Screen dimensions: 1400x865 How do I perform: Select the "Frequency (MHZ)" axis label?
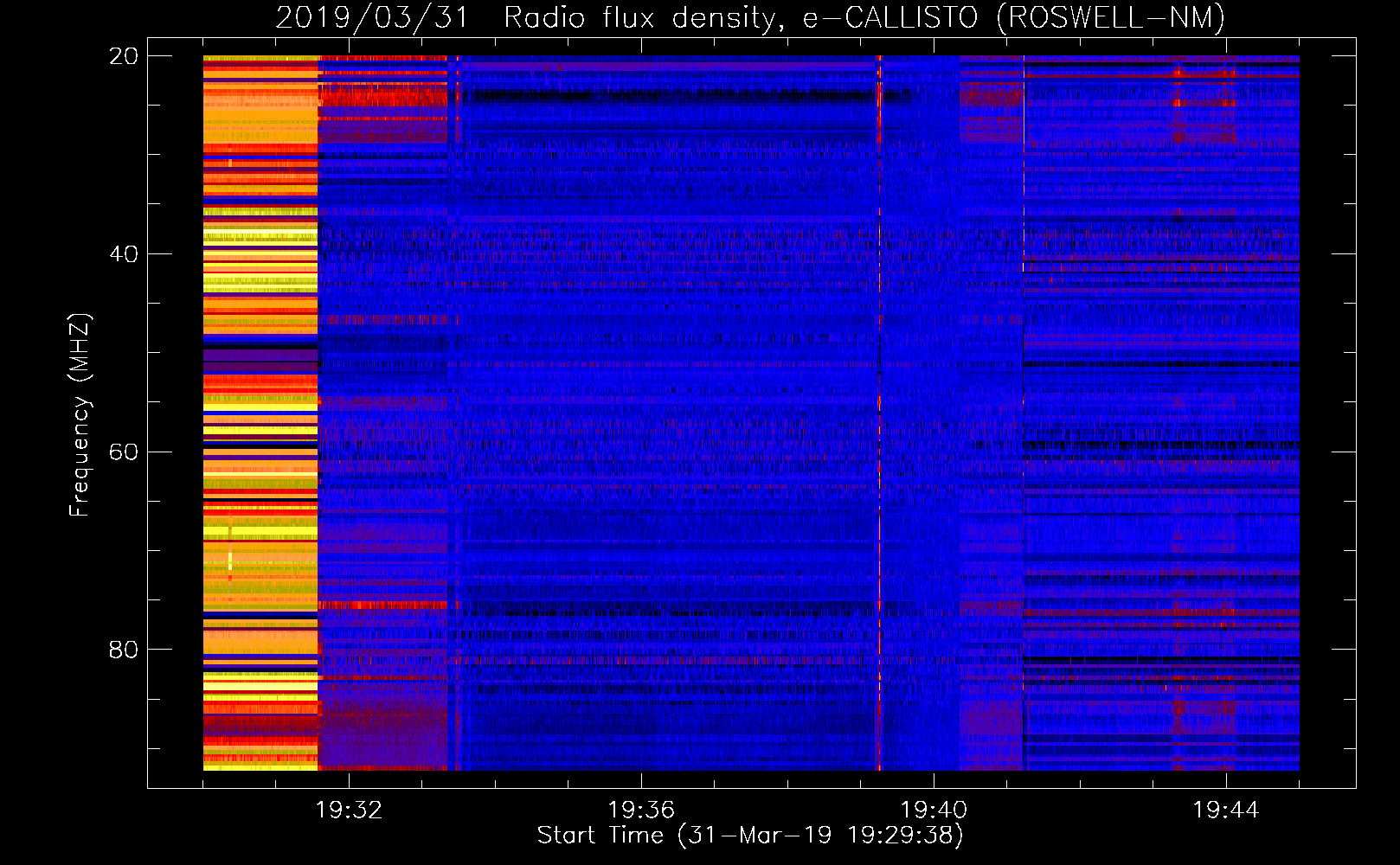(x=80, y=415)
